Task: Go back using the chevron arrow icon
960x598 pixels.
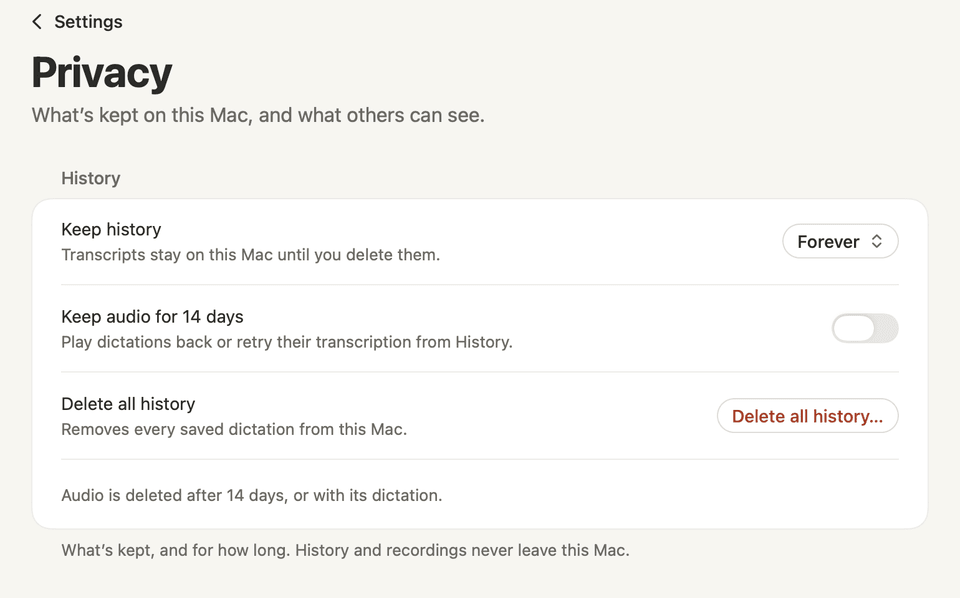Action: click(x=37, y=22)
